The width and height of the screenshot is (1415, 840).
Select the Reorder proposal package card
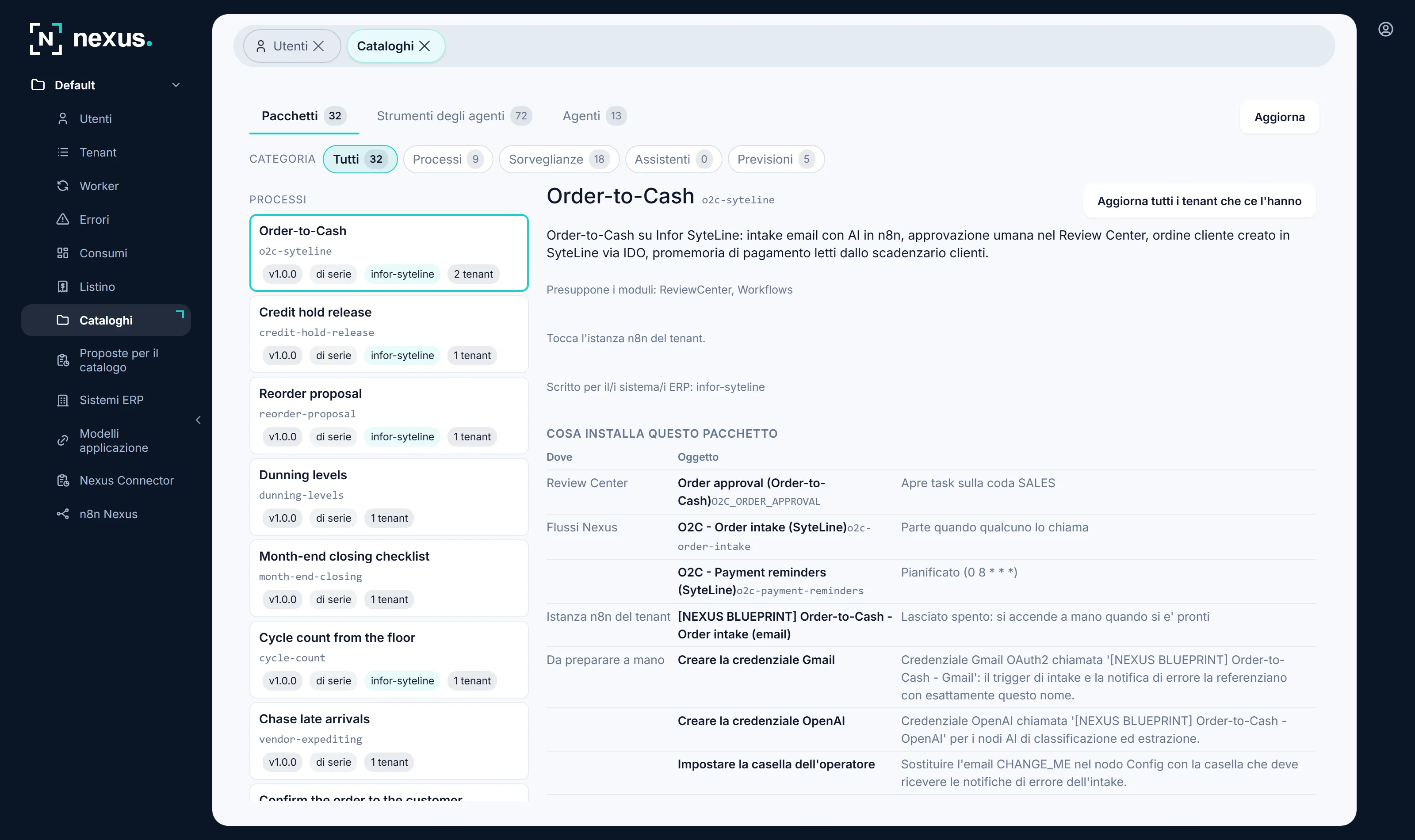[389, 416]
